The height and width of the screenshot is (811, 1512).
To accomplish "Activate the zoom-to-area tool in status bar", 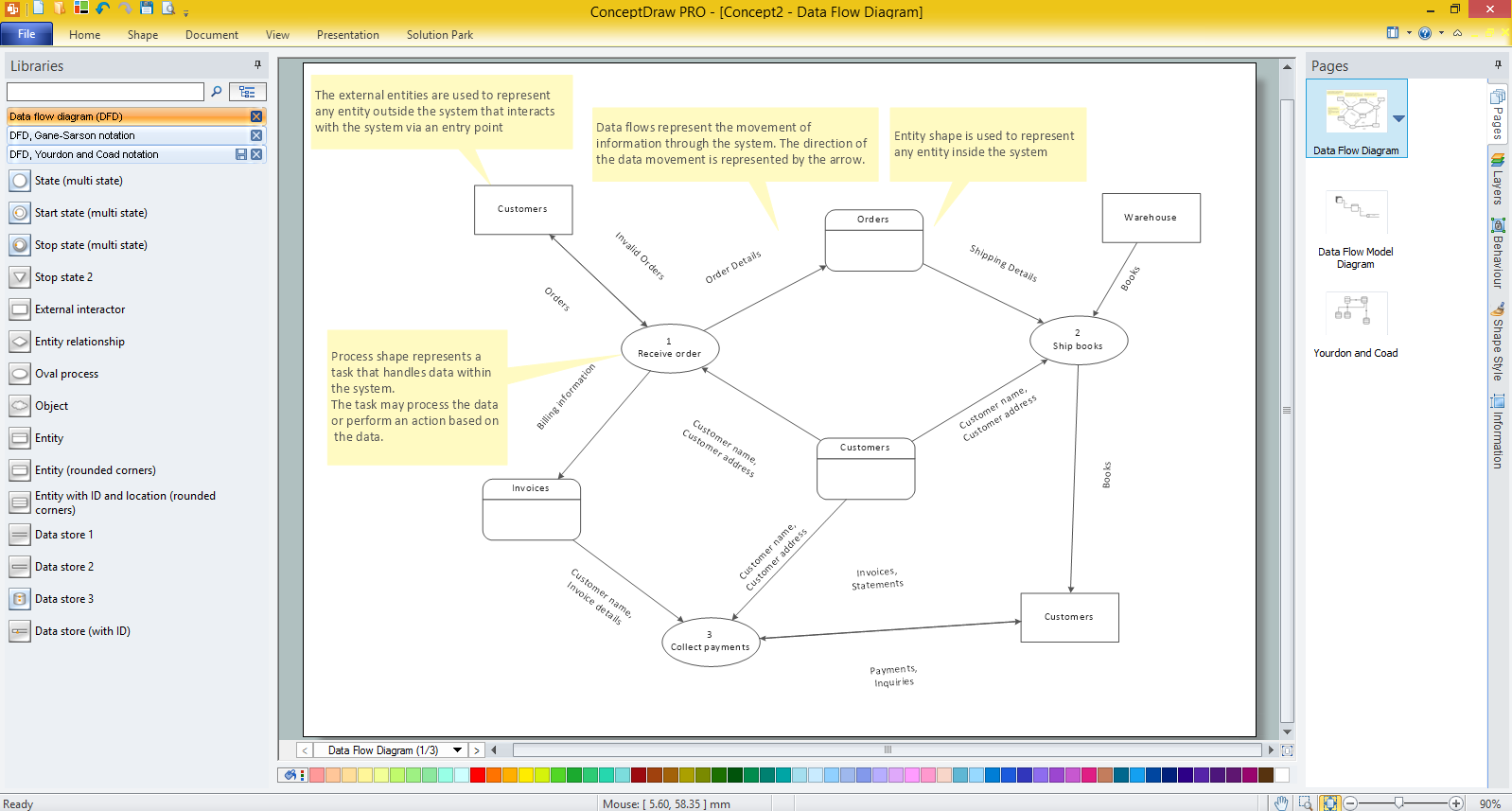I will click(x=1306, y=802).
